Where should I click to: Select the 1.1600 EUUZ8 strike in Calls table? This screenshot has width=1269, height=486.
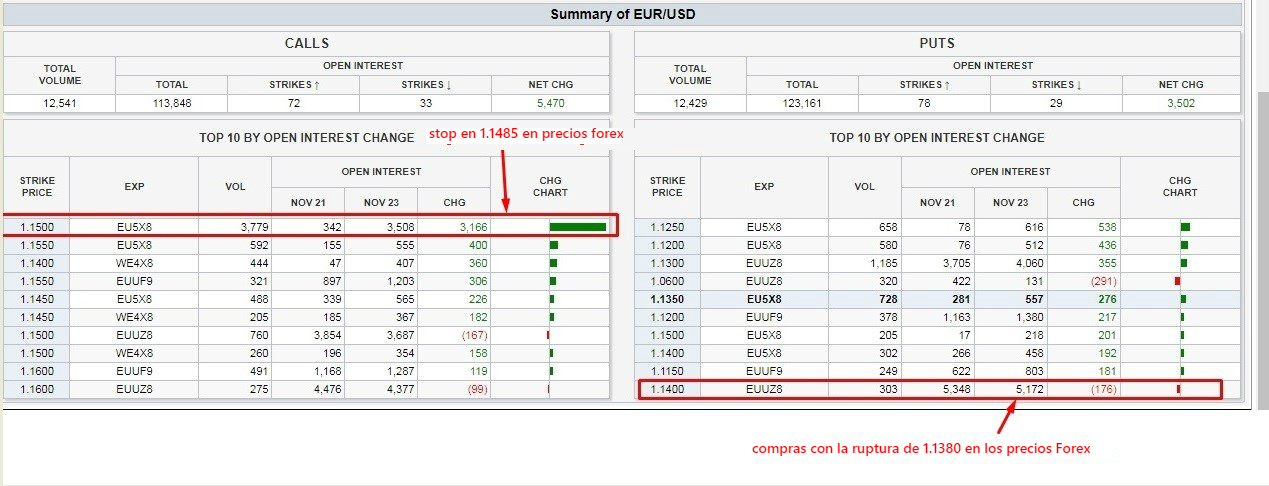[x=36, y=389]
